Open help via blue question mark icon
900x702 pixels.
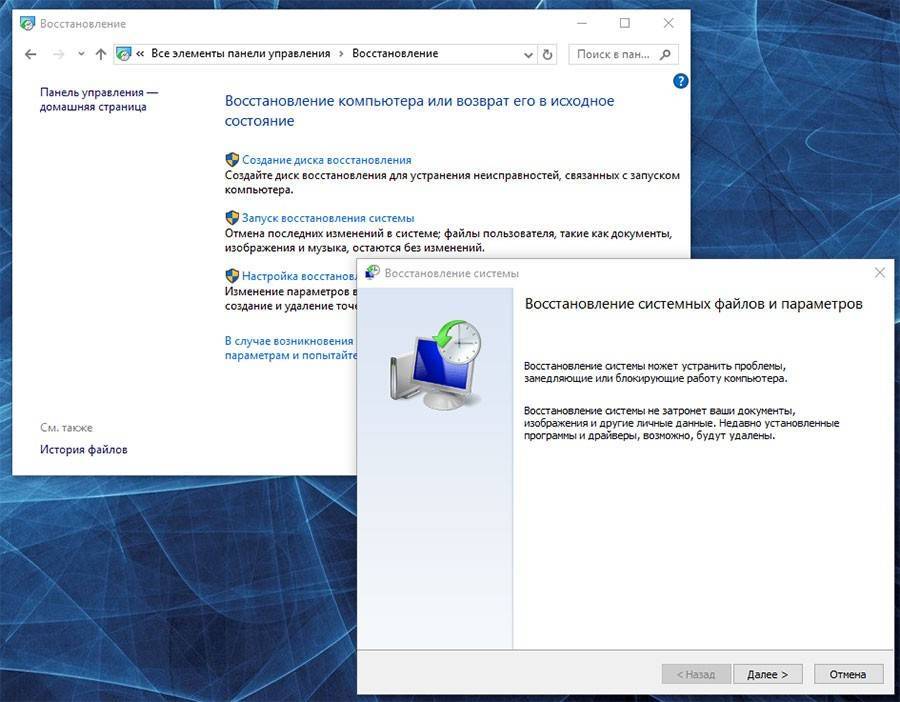(680, 81)
